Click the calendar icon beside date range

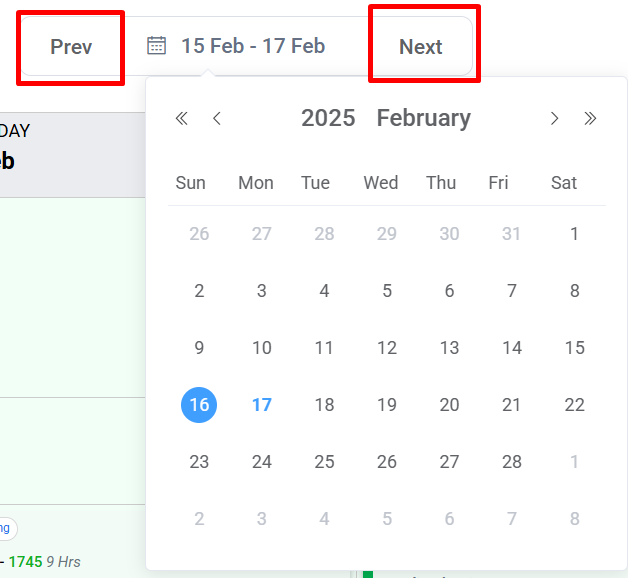156,45
